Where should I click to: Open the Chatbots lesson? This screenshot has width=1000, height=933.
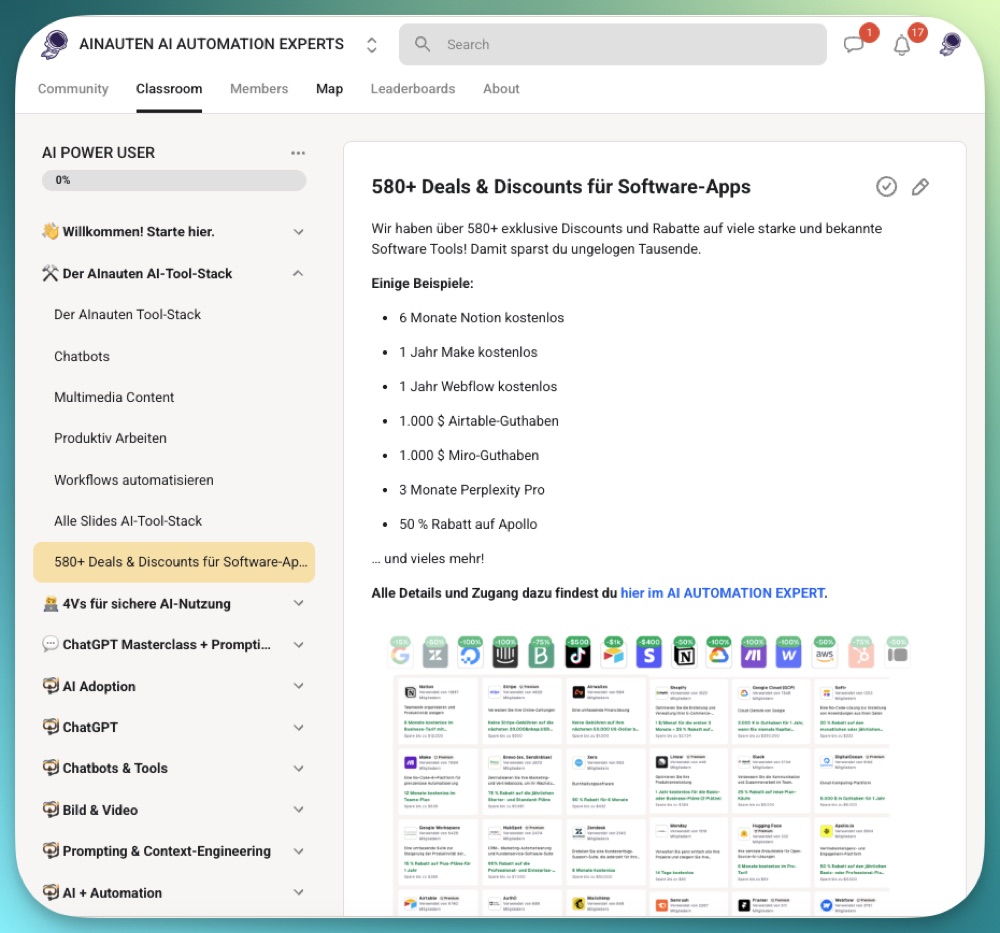click(82, 356)
